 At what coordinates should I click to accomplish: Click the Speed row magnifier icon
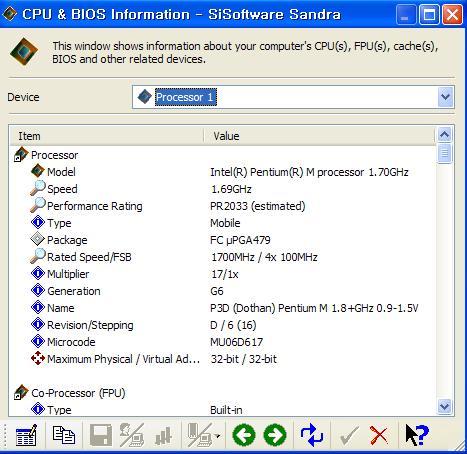[37, 188]
